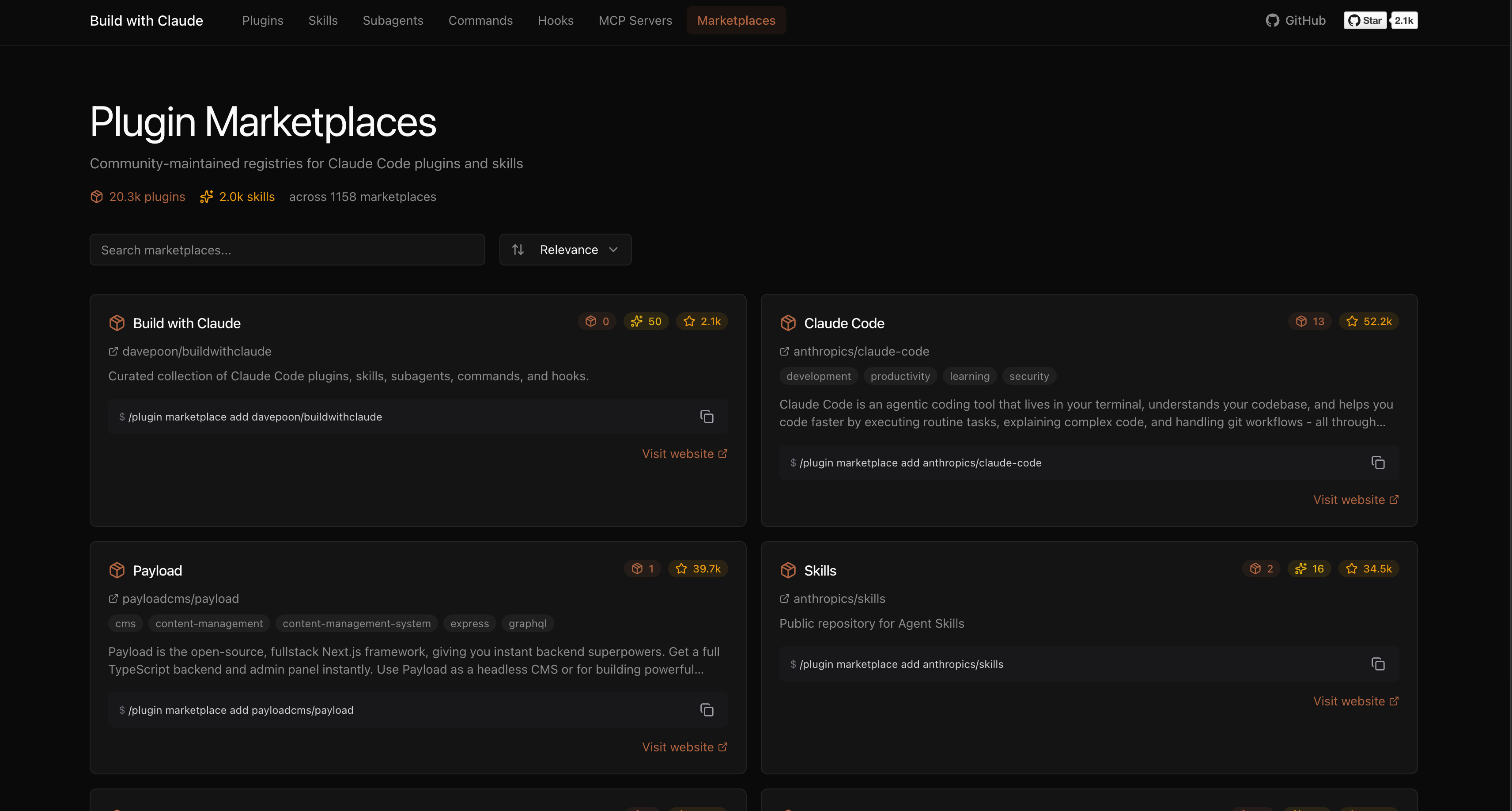Click the sort direction arrows beside Relevance

(x=518, y=249)
